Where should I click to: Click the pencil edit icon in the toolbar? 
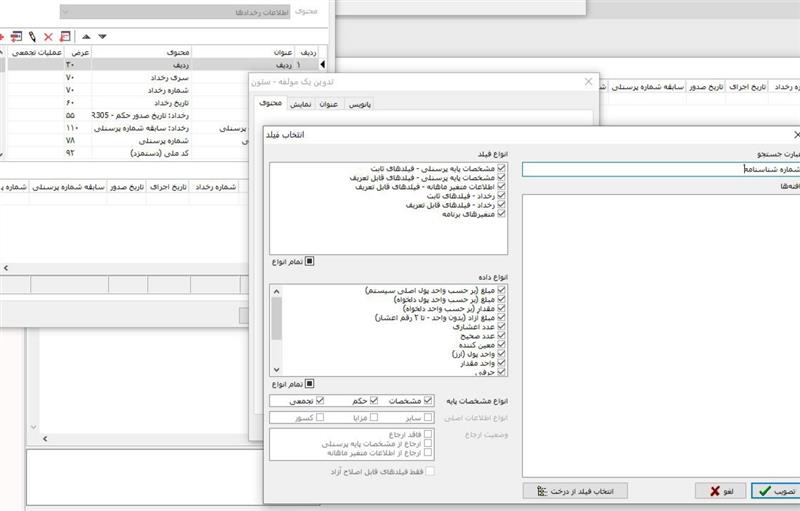pos(32,37)
